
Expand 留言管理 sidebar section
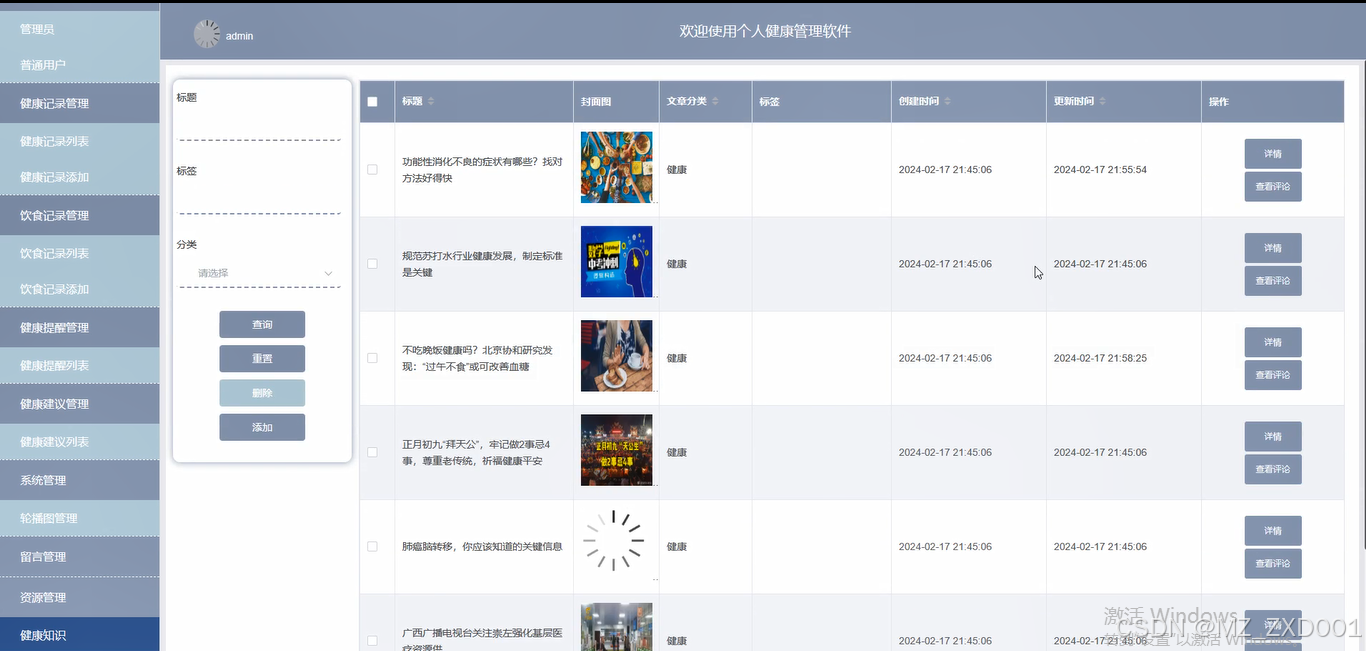pyautogui.click(x=80, y=557)
